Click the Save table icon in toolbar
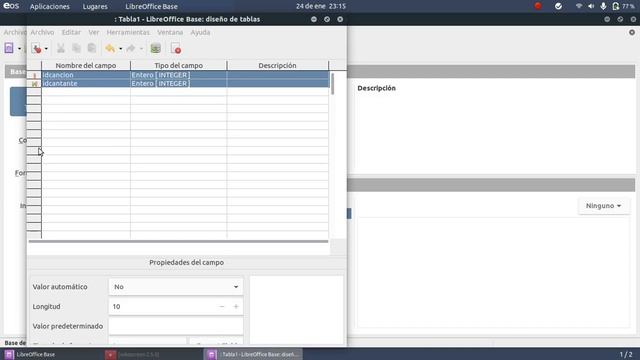This screenshot has height=360, width=640. click(36, 49)
